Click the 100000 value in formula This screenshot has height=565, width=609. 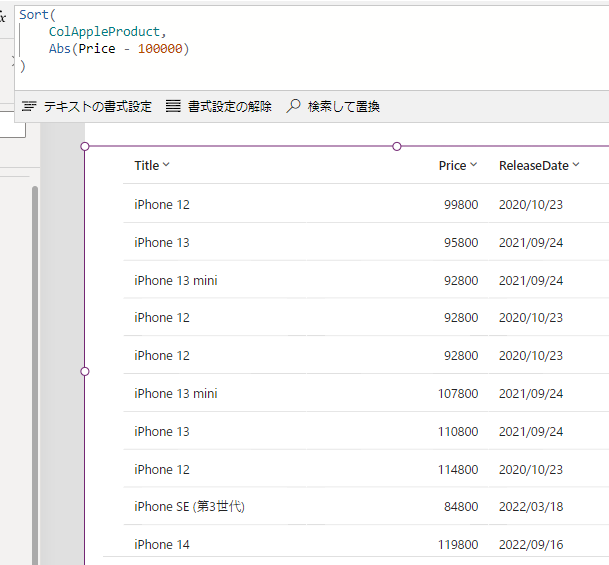tap(160, 49)
